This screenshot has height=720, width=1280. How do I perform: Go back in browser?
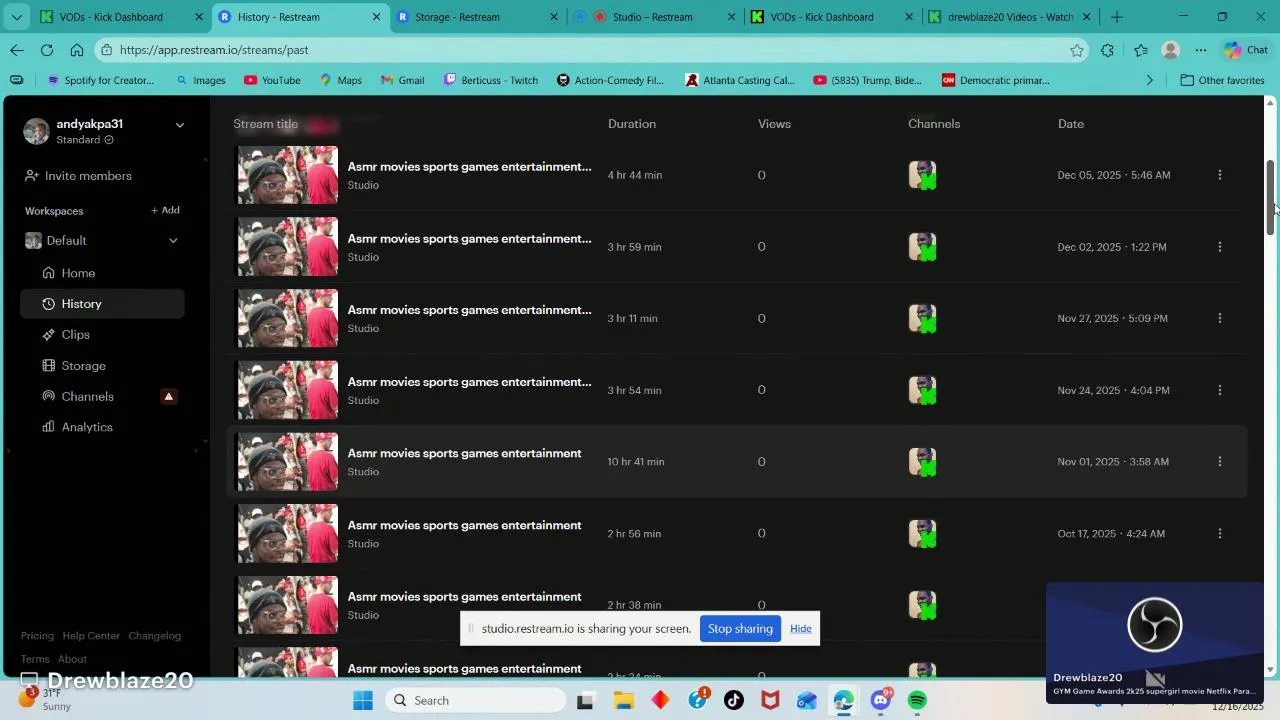(x=17, y=50)
